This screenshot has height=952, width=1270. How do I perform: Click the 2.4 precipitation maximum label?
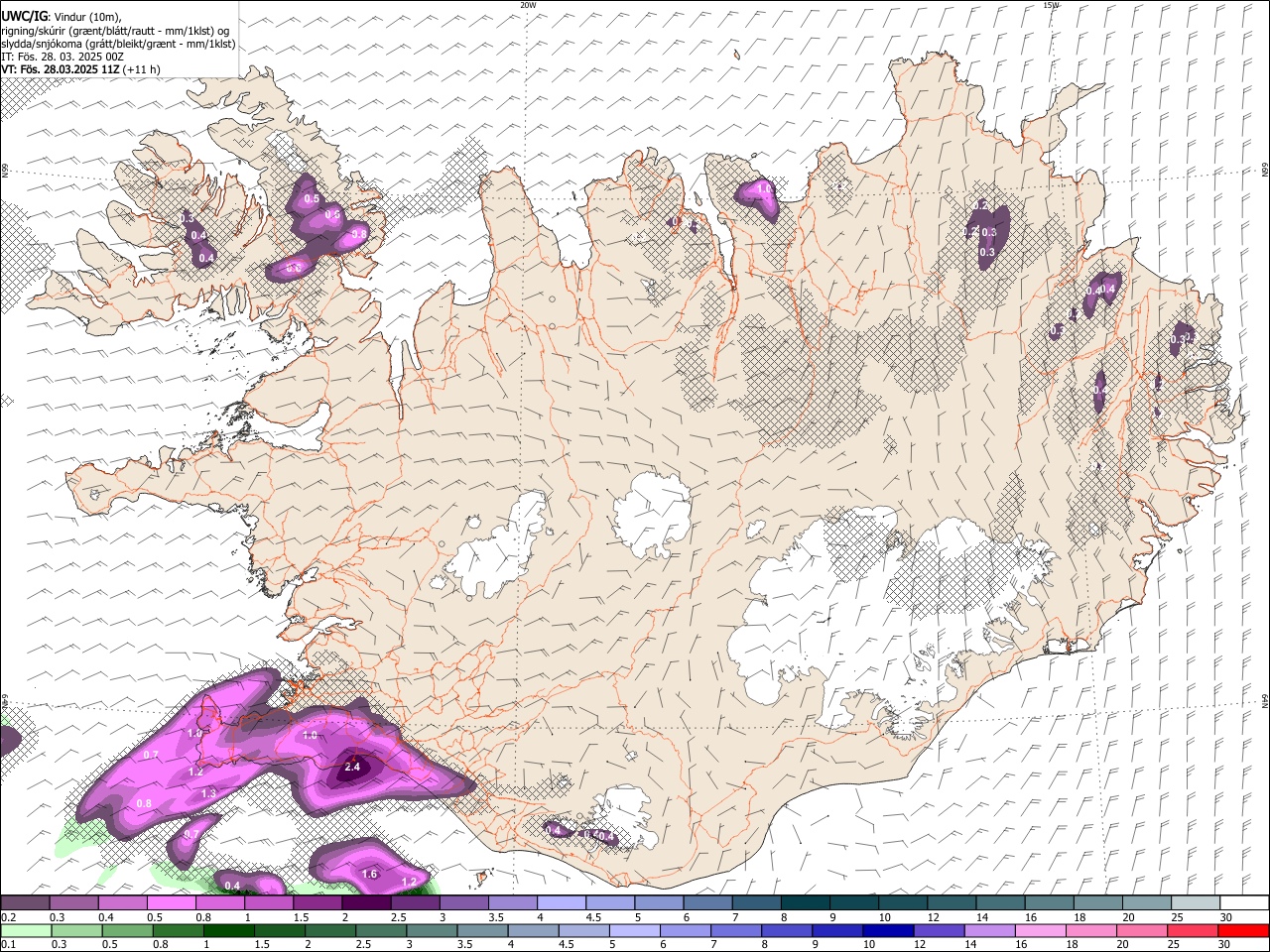(x=351, y=767)
